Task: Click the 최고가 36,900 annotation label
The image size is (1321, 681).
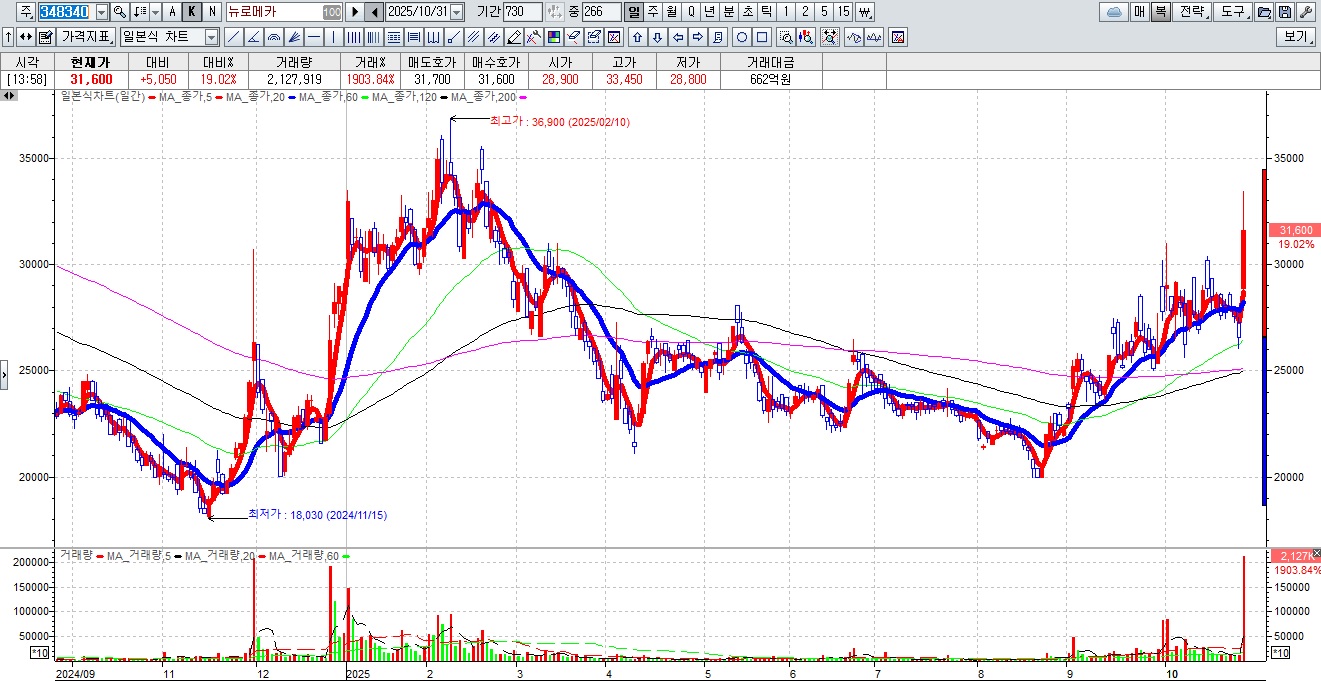Action: pyautogui.click(x=559, y=122)
